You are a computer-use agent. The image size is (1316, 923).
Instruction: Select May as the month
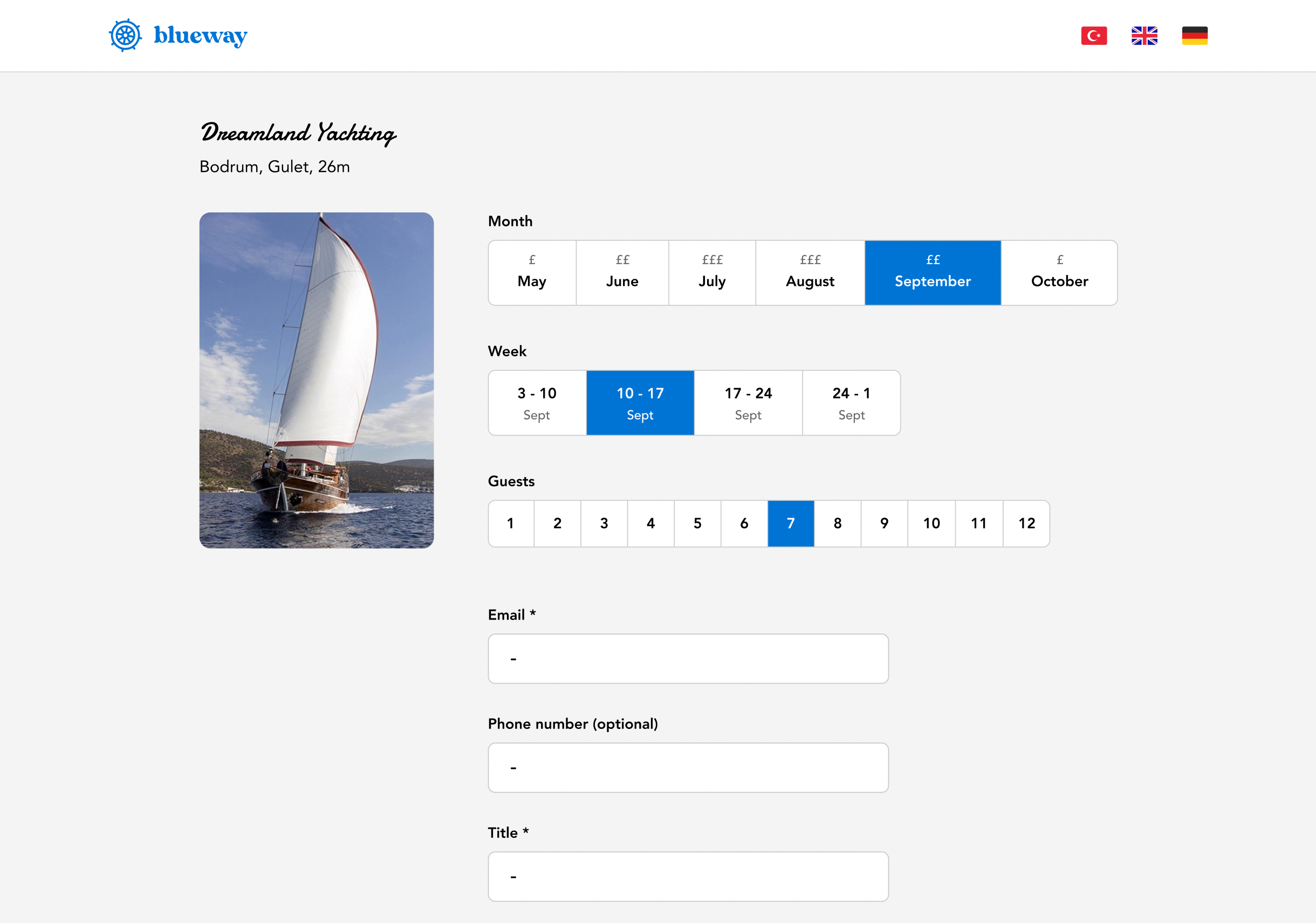click(532, 273)
